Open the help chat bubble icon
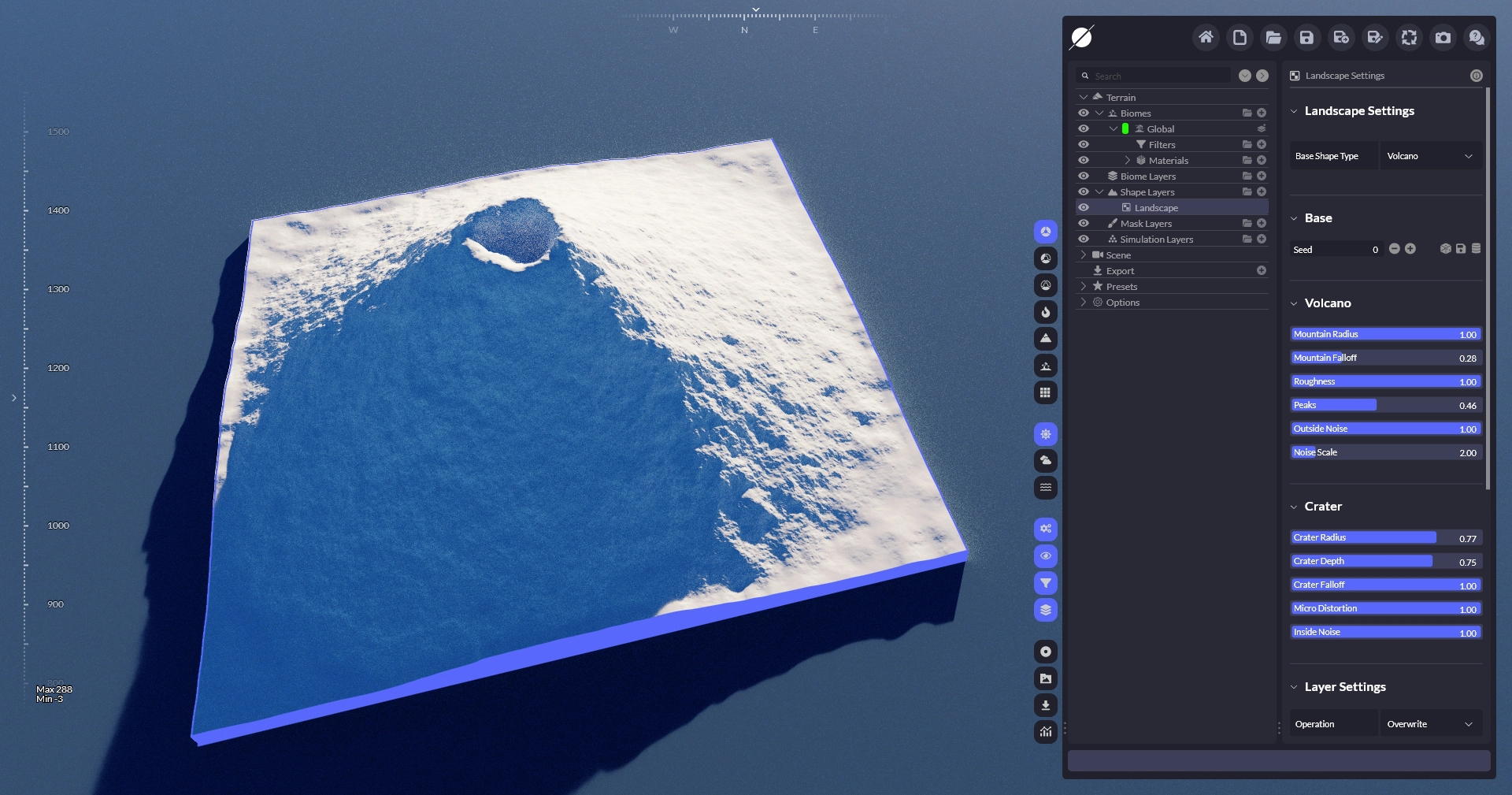This screenshot has width=1512, height=795. pos(1477,37)
